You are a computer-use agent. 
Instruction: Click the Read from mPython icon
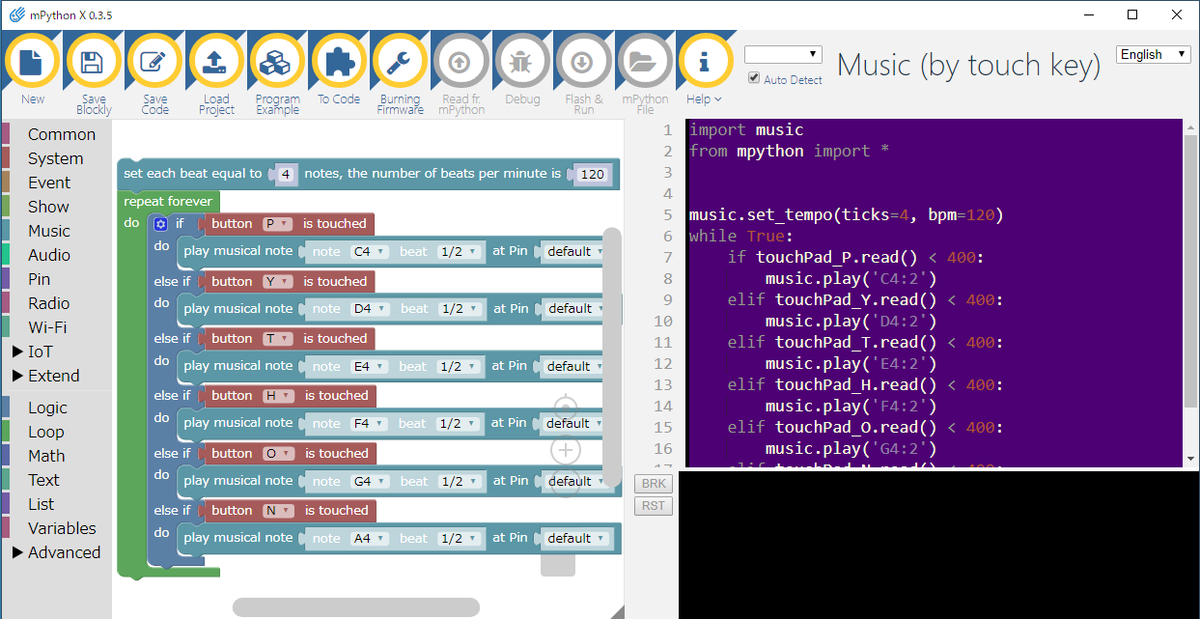coord(461,62)
